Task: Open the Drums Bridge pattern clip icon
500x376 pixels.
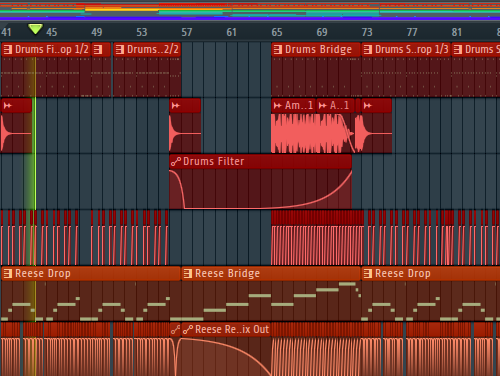Action: click(x=278, y=50)
